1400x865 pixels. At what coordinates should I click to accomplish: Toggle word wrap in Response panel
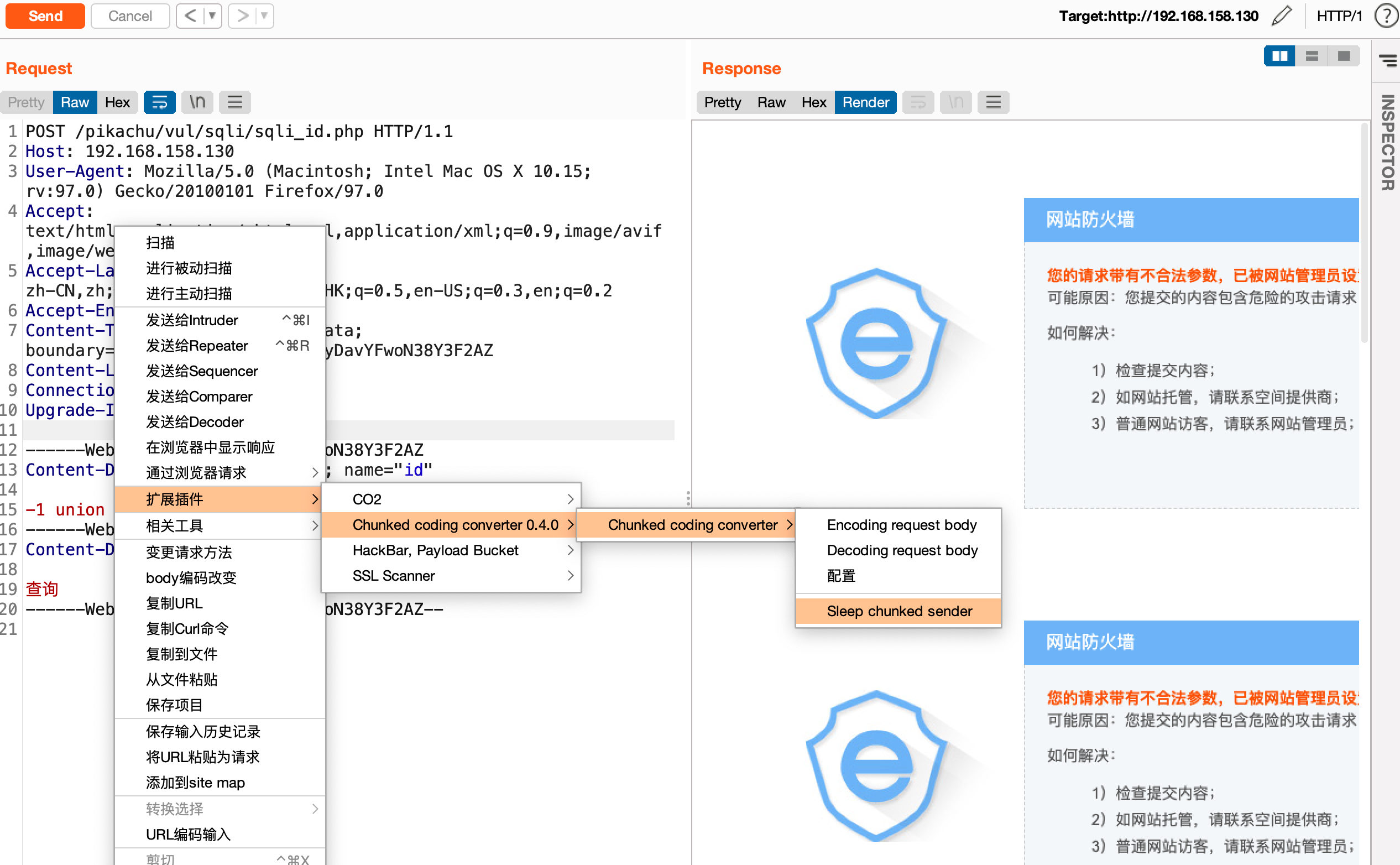918,102
